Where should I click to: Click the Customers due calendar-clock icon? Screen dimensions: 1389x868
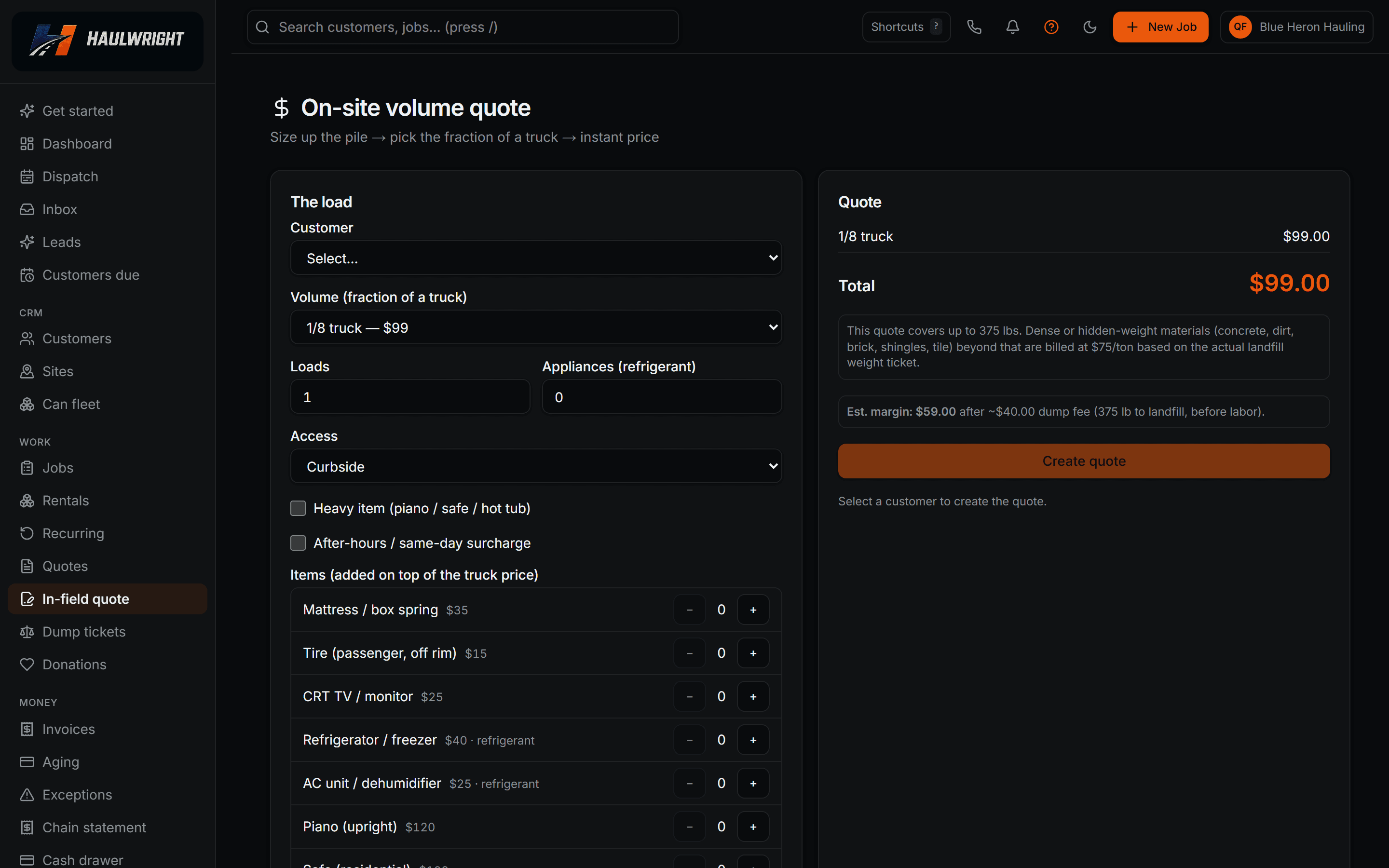[x=27, y=274]
